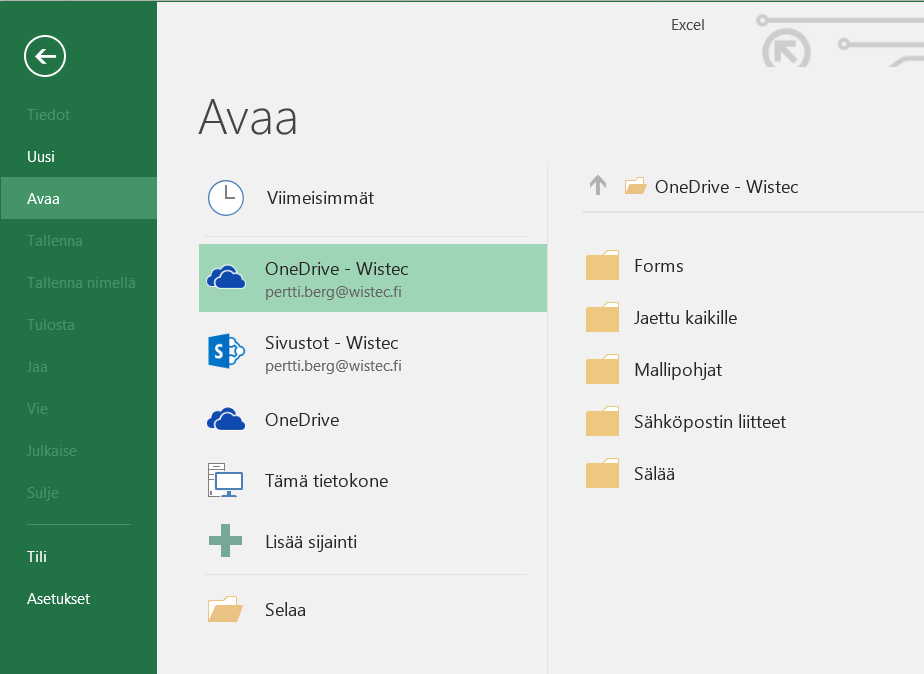Screen dimensions: 924x674
Task: Click the breadcrumb open-folder icon
Action: click(635, 187)
